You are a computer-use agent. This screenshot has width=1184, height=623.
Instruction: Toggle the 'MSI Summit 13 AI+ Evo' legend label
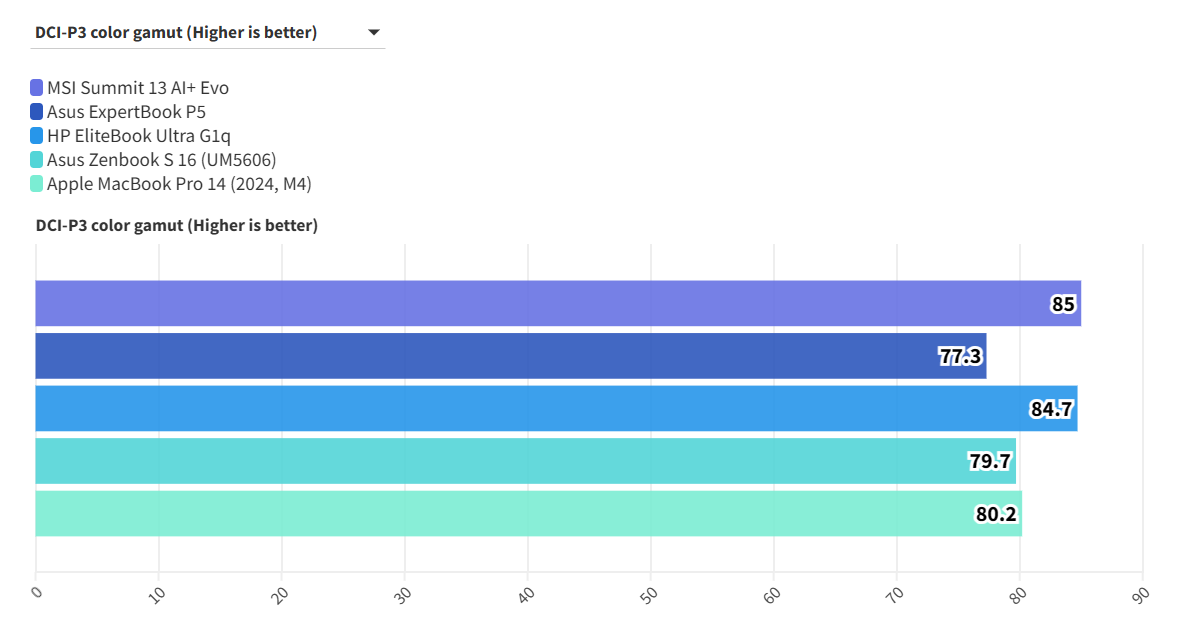click(x=138, y=88)
